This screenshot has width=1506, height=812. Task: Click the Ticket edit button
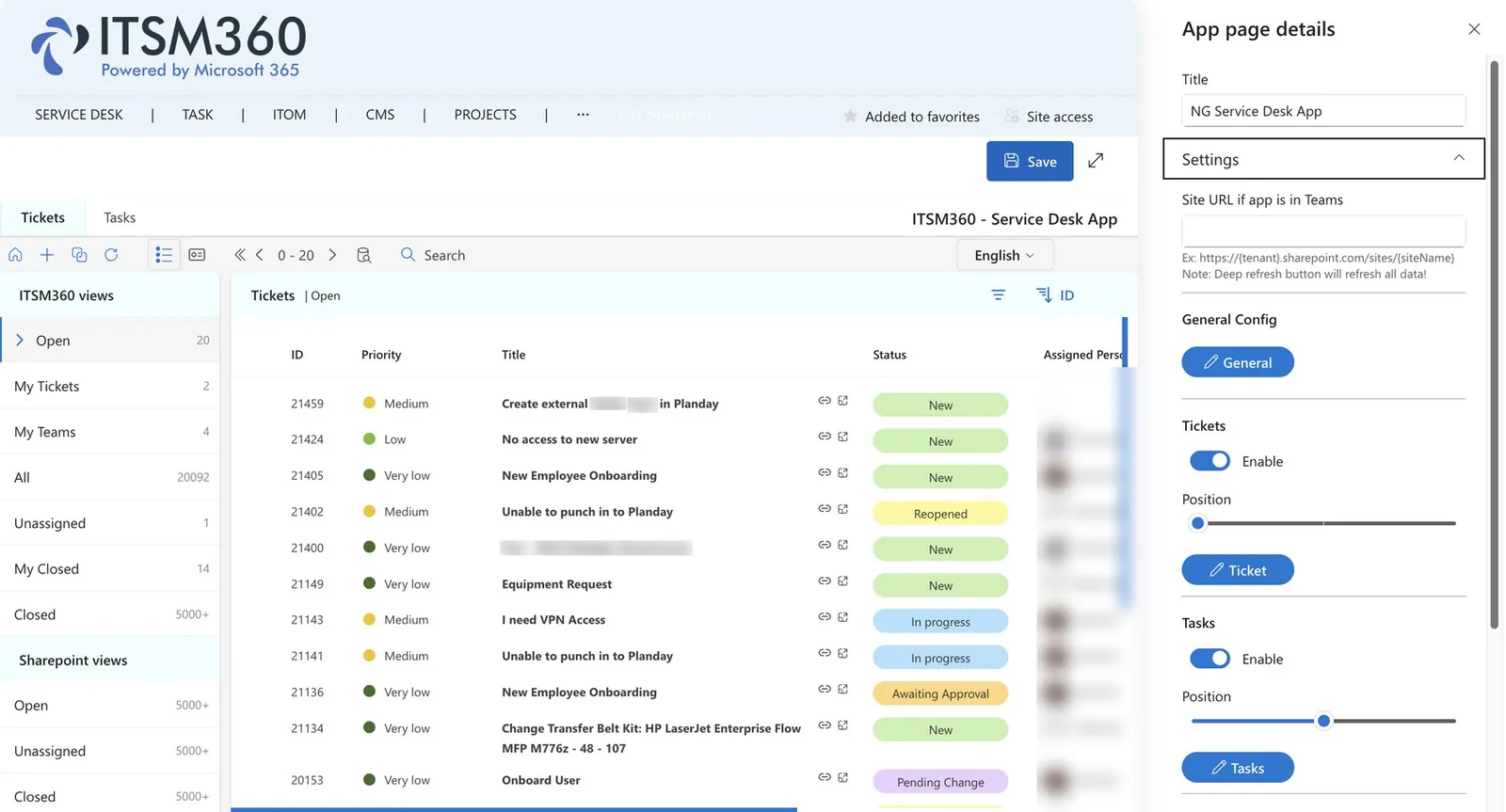point(1238,570)
